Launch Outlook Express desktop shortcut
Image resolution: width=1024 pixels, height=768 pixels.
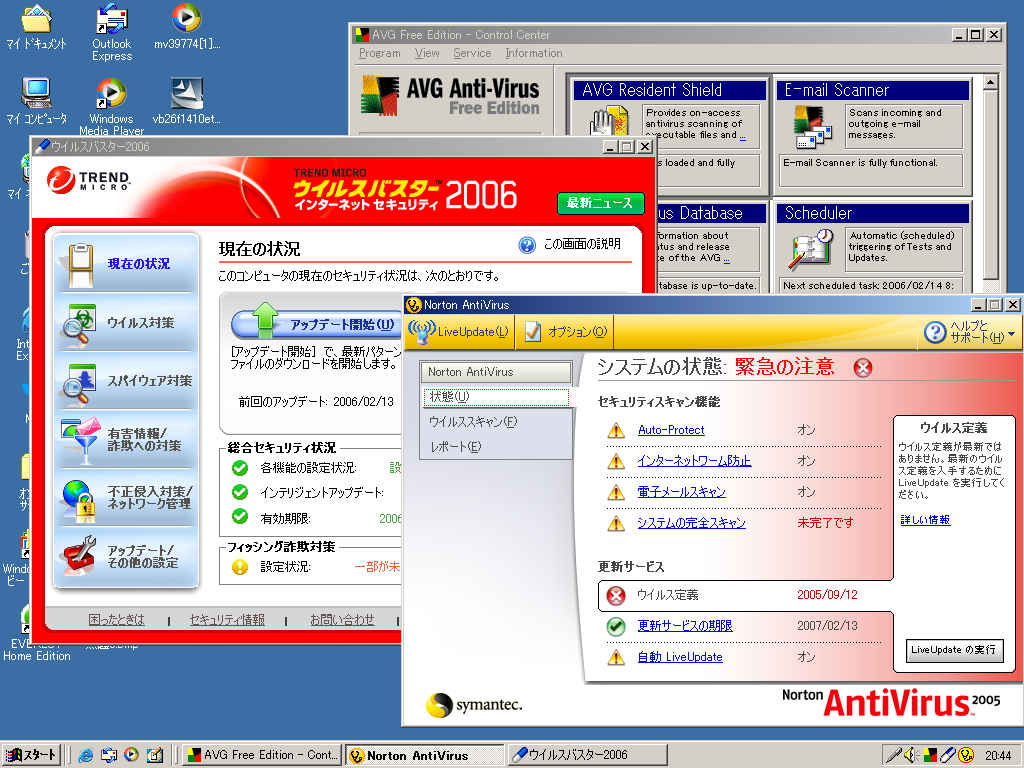tap(112, 31)
